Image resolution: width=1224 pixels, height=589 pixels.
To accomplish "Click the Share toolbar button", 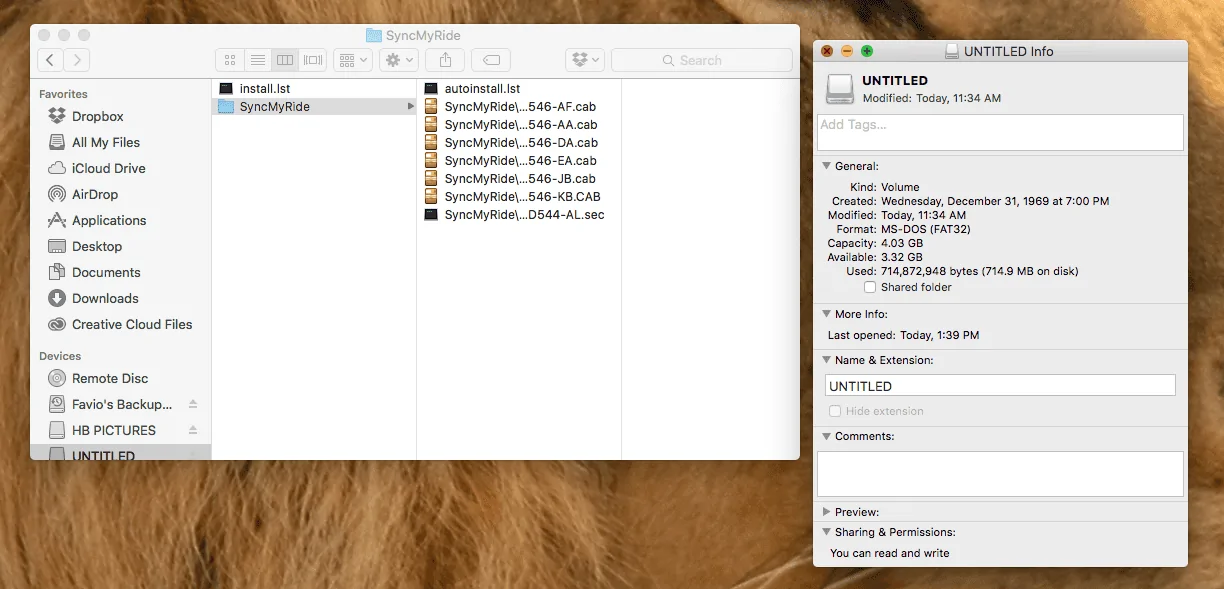I will (446, 60).
